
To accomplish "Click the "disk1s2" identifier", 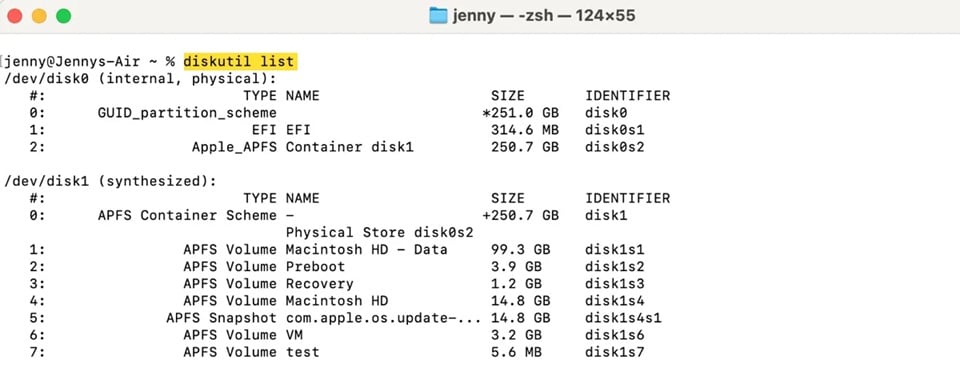I will click(615, 267).
